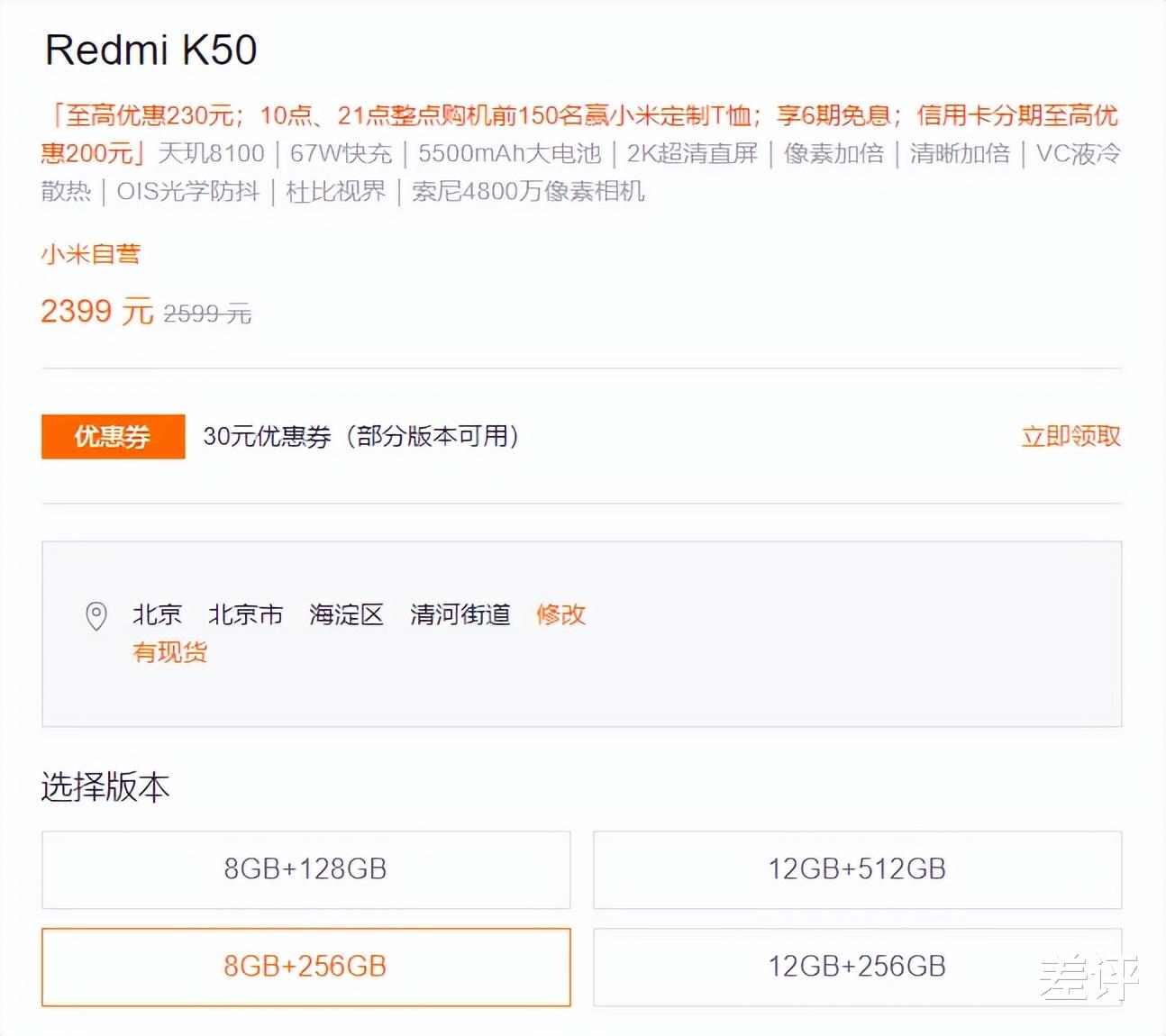Open the 清河街道 street selector
This screenshot has height=1036, width=1166.
pos(460,614)
